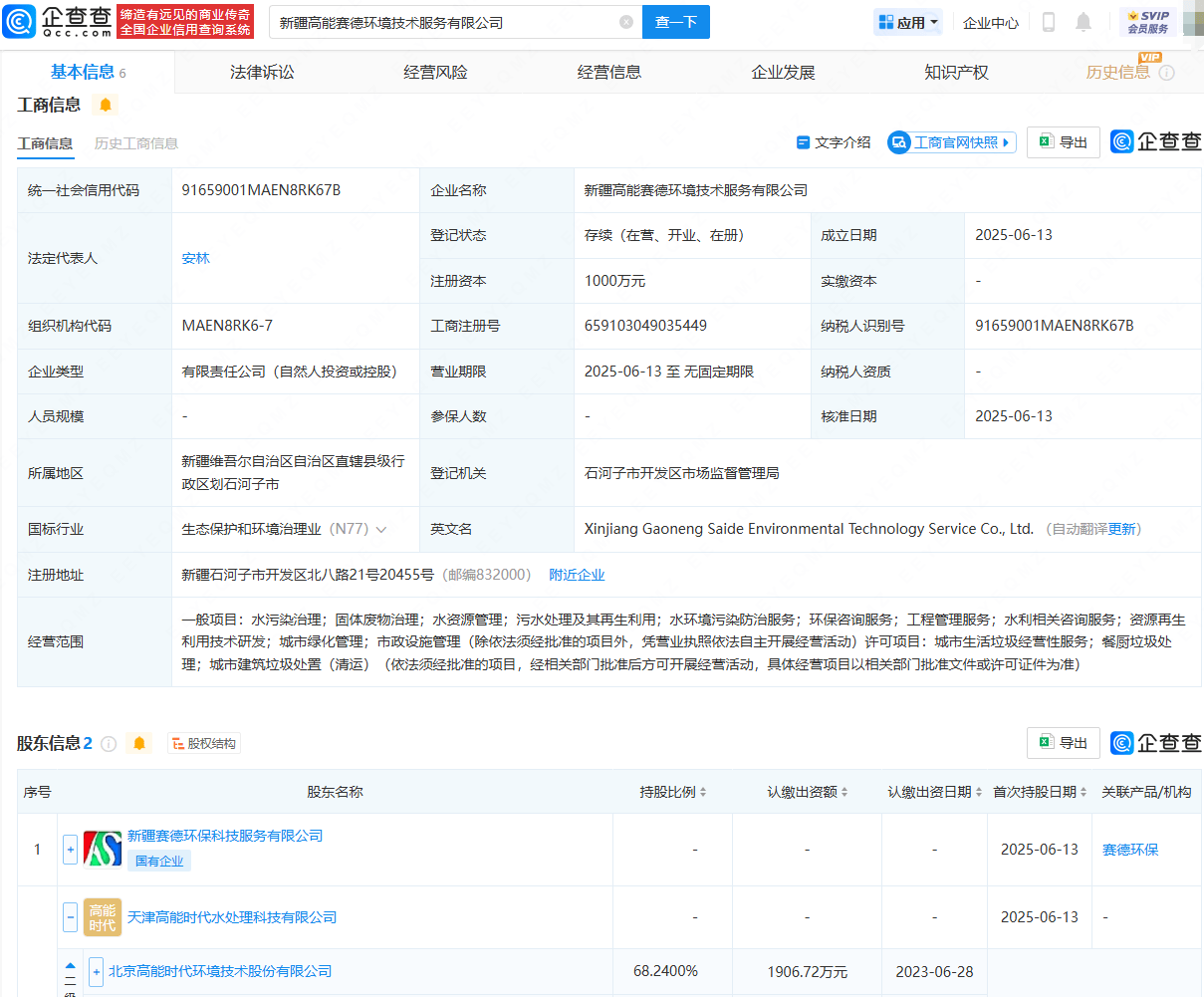Open 工商官网快照

pyautogui.click(x=952, y=142)
